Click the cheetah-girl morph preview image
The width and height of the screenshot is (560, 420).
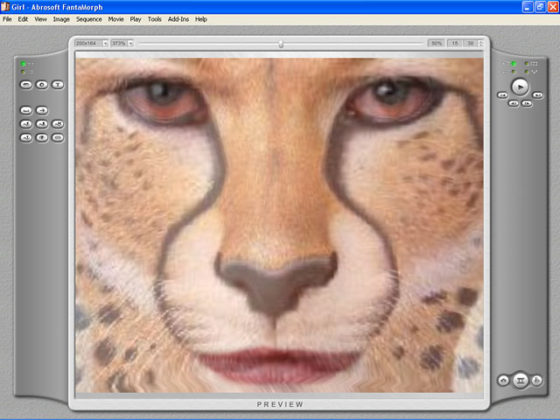coord(279,225)
